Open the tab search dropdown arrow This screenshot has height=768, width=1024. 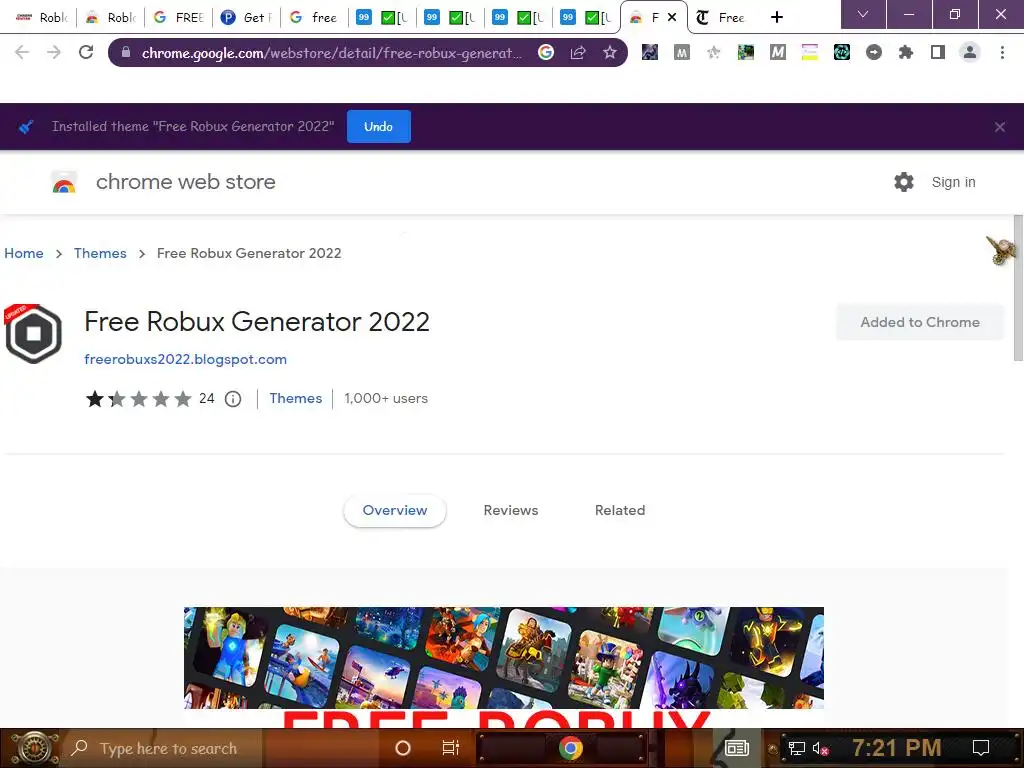863,14
